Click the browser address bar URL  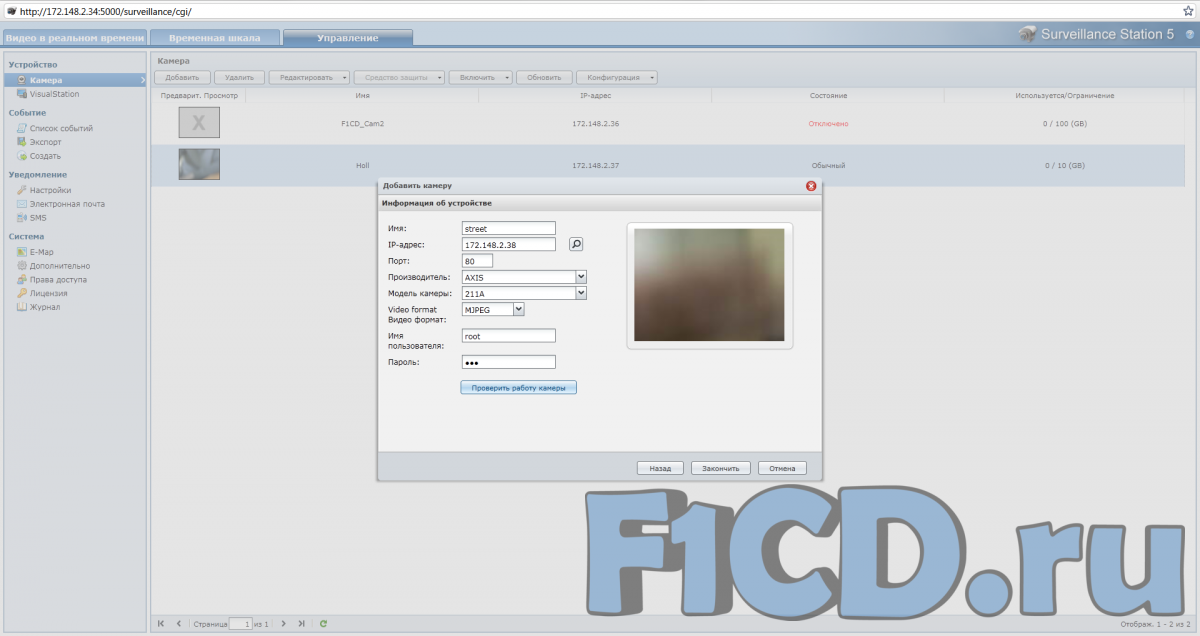click(x=105, y=10)
